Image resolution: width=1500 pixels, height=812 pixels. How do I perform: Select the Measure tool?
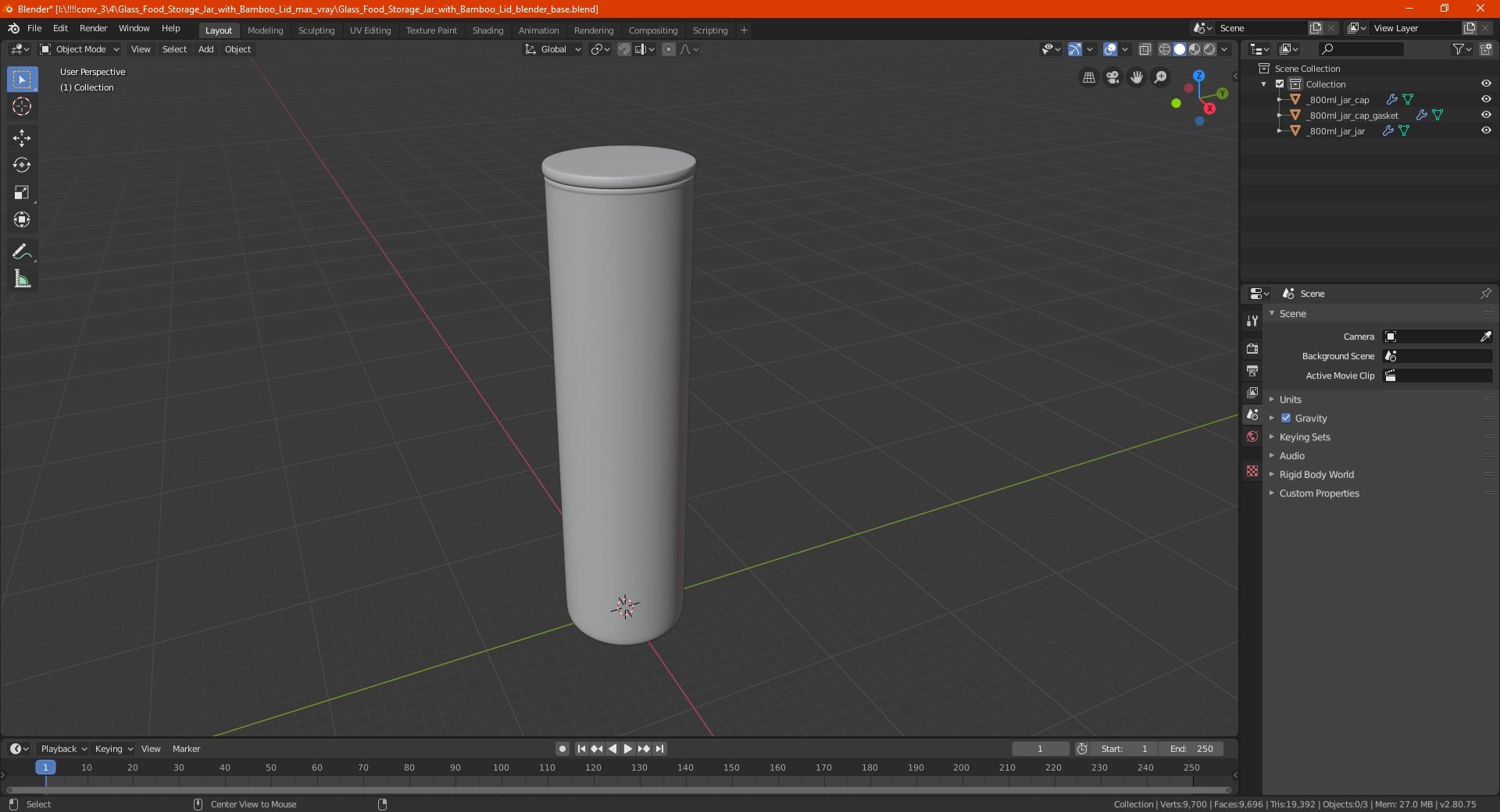point(22,279)
